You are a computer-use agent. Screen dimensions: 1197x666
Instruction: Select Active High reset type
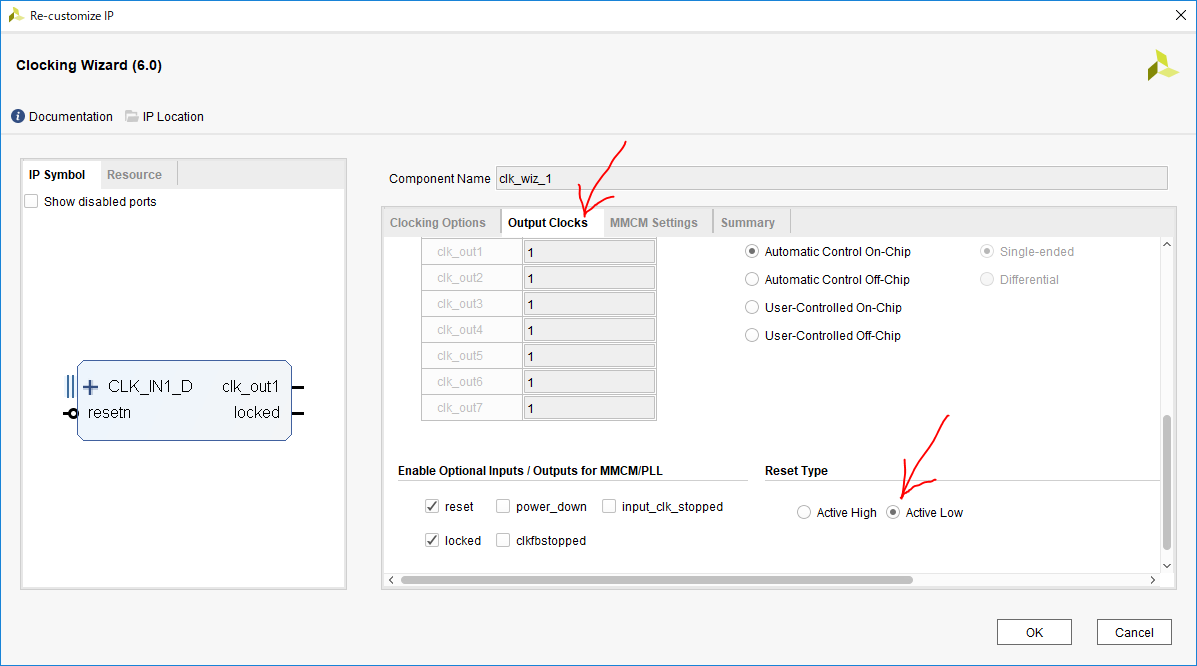pyautogui.click(x=804, y=513)
